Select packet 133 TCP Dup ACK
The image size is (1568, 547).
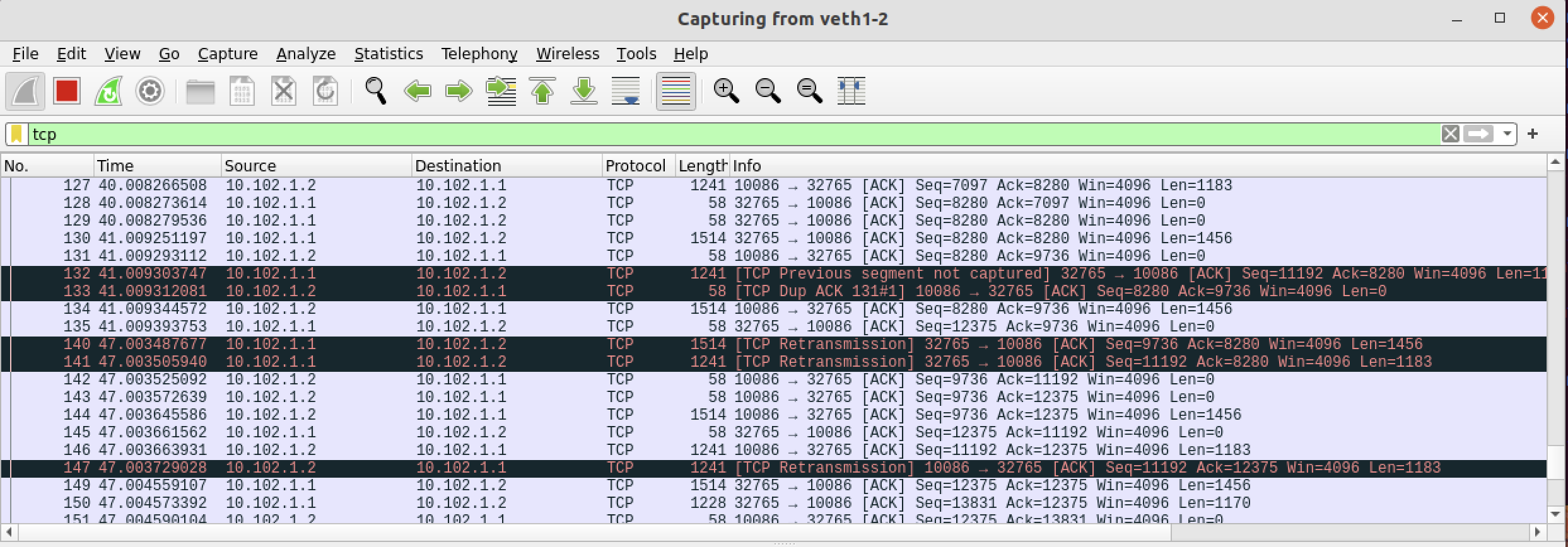pos(773,291)
